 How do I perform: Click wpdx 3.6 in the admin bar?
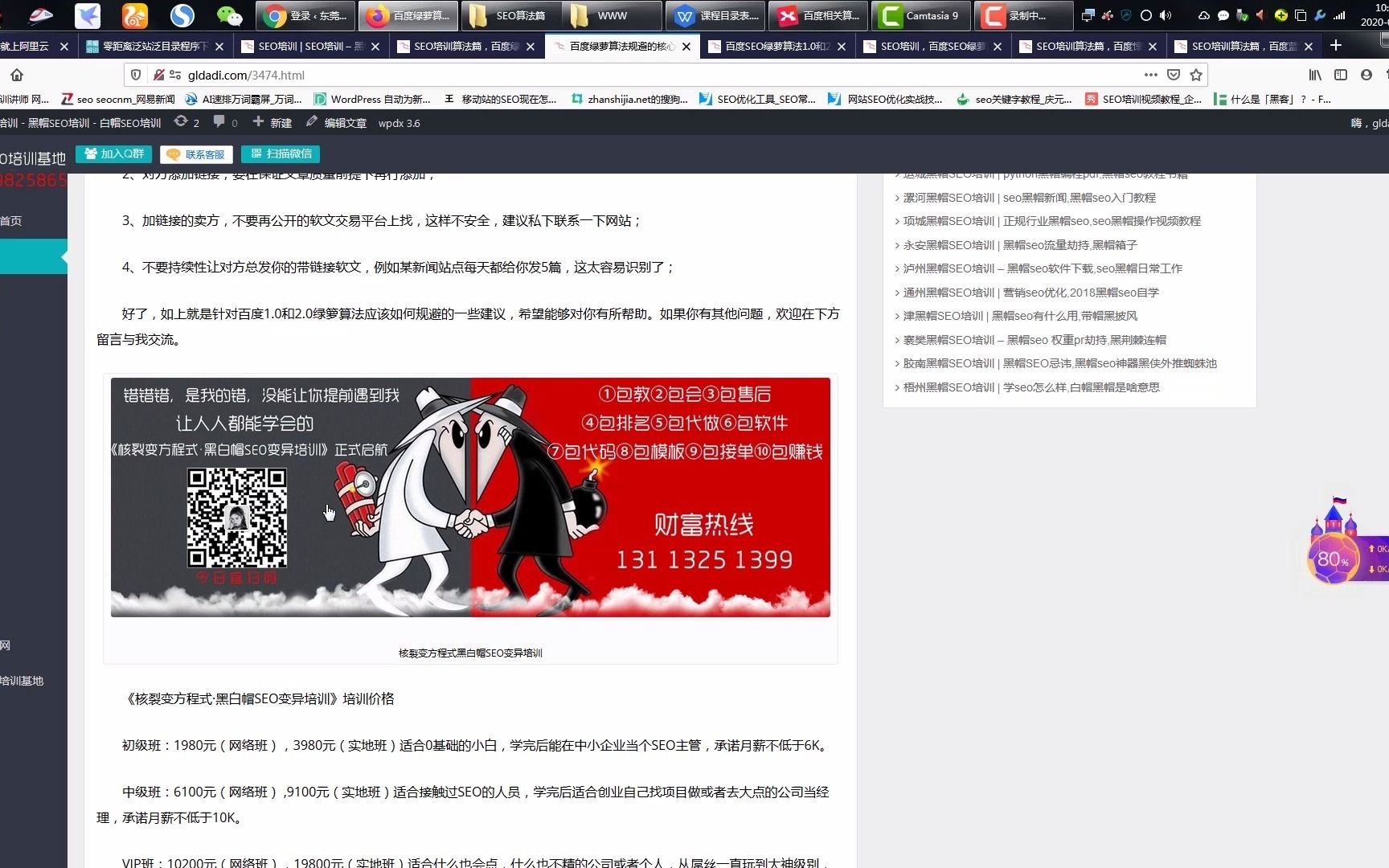[x=399, y=123]
